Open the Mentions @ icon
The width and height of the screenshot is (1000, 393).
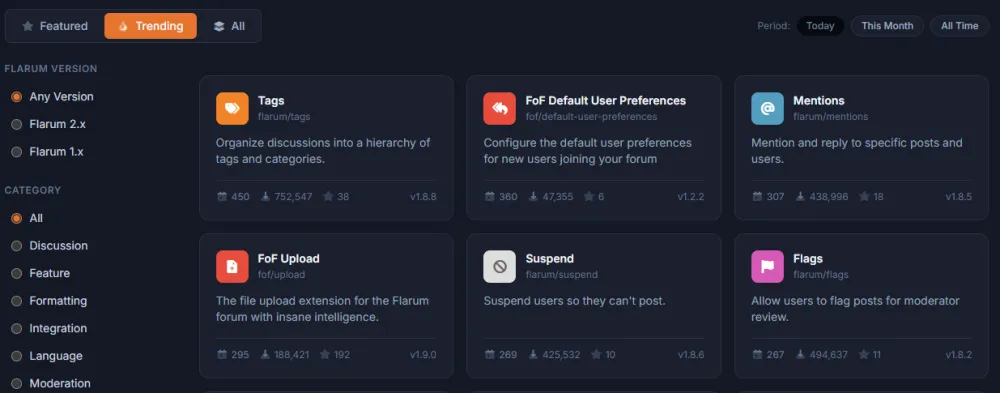767,108
